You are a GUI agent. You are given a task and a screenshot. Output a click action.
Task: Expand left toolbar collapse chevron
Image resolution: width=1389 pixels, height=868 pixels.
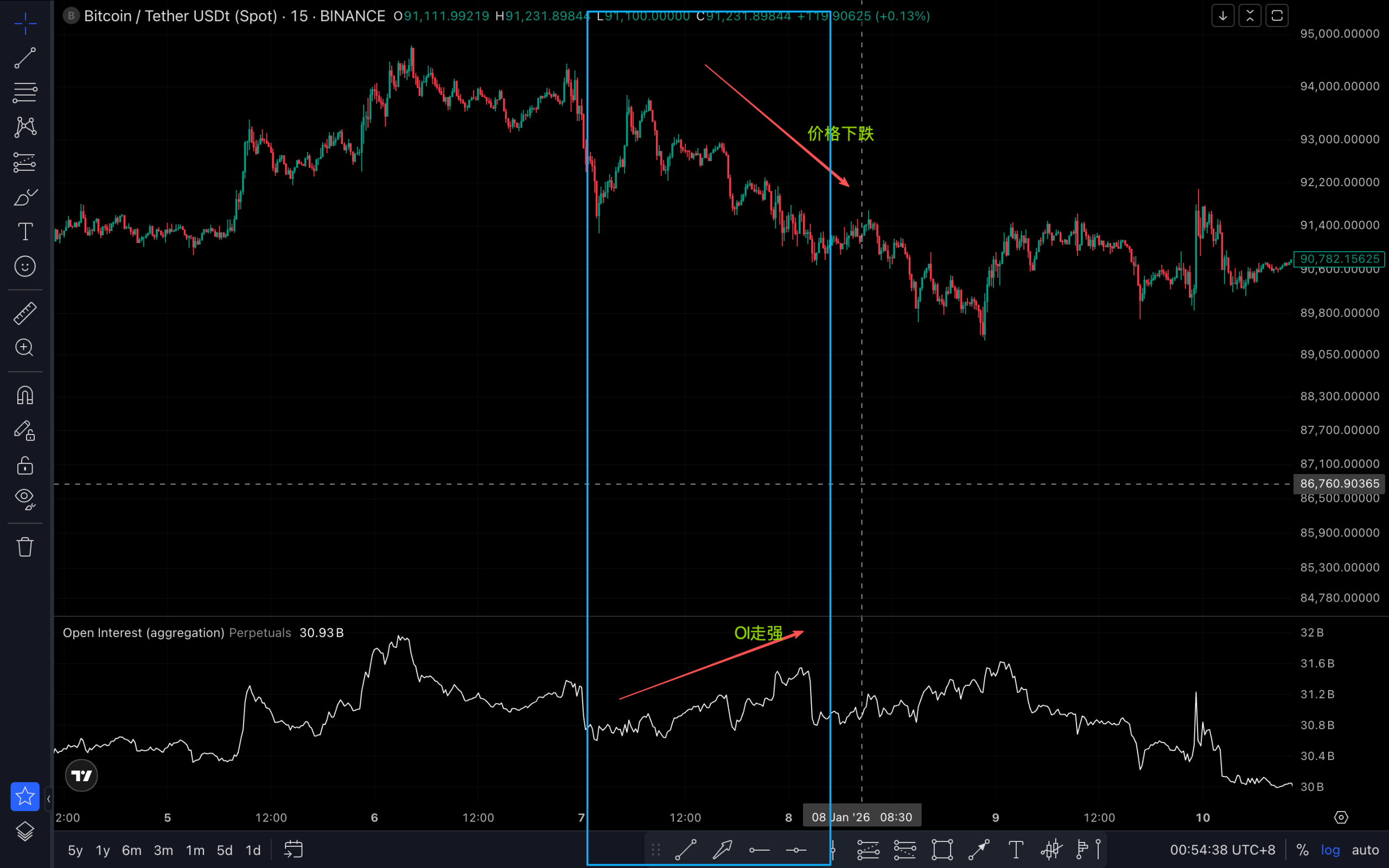click(49, 799)
